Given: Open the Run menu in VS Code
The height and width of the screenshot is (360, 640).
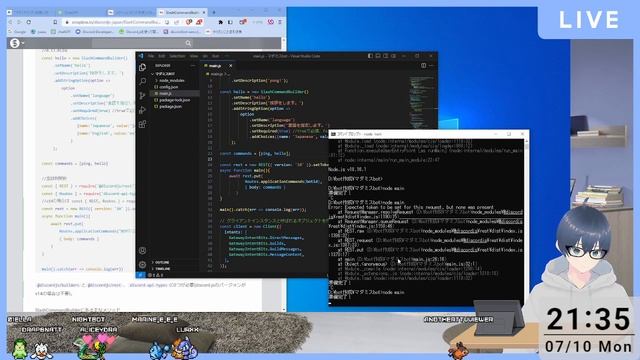Looking at the screenshot, I should pyautogui.click(x=216, y=56).
